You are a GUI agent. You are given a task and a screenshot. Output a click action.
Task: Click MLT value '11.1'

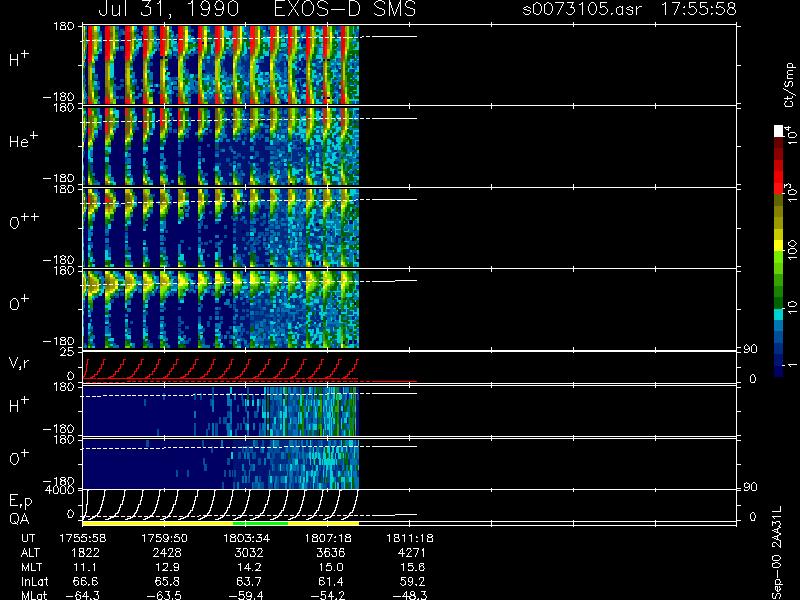86,567
